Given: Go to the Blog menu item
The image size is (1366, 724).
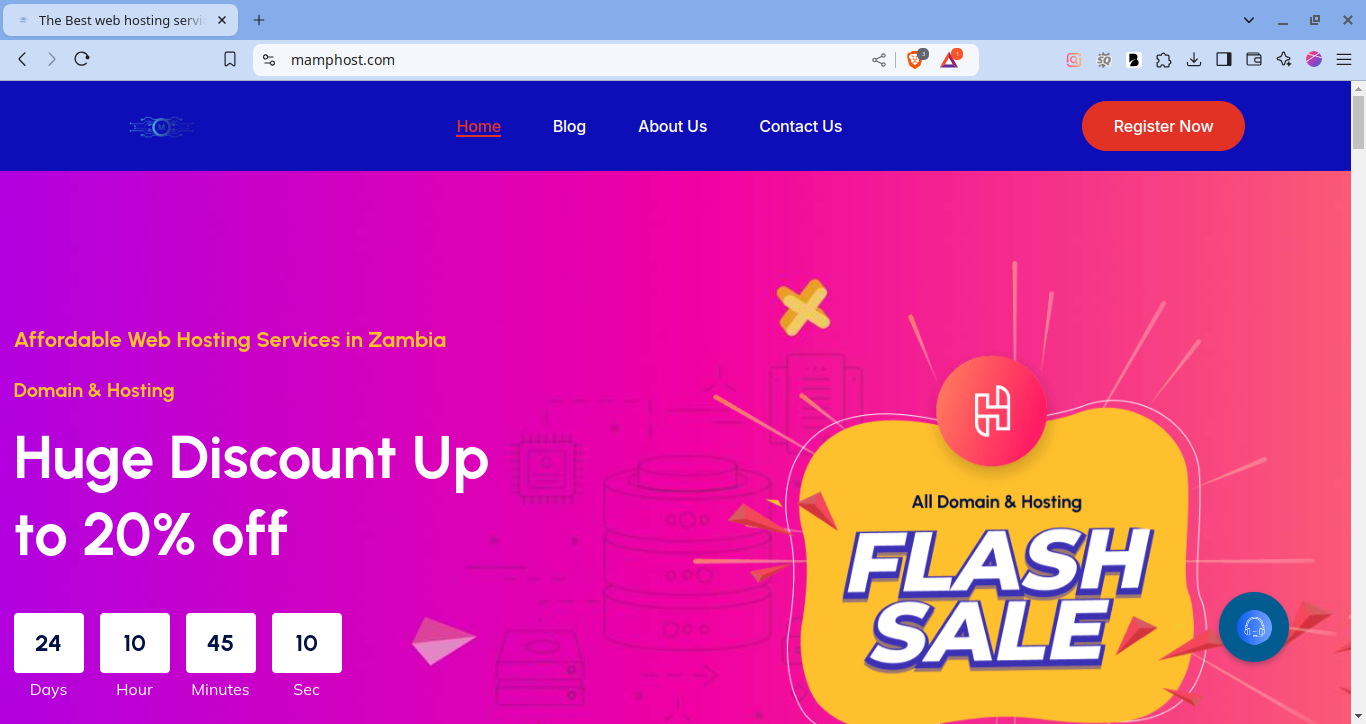Looking at the screenshot, I should pos(569,126).
